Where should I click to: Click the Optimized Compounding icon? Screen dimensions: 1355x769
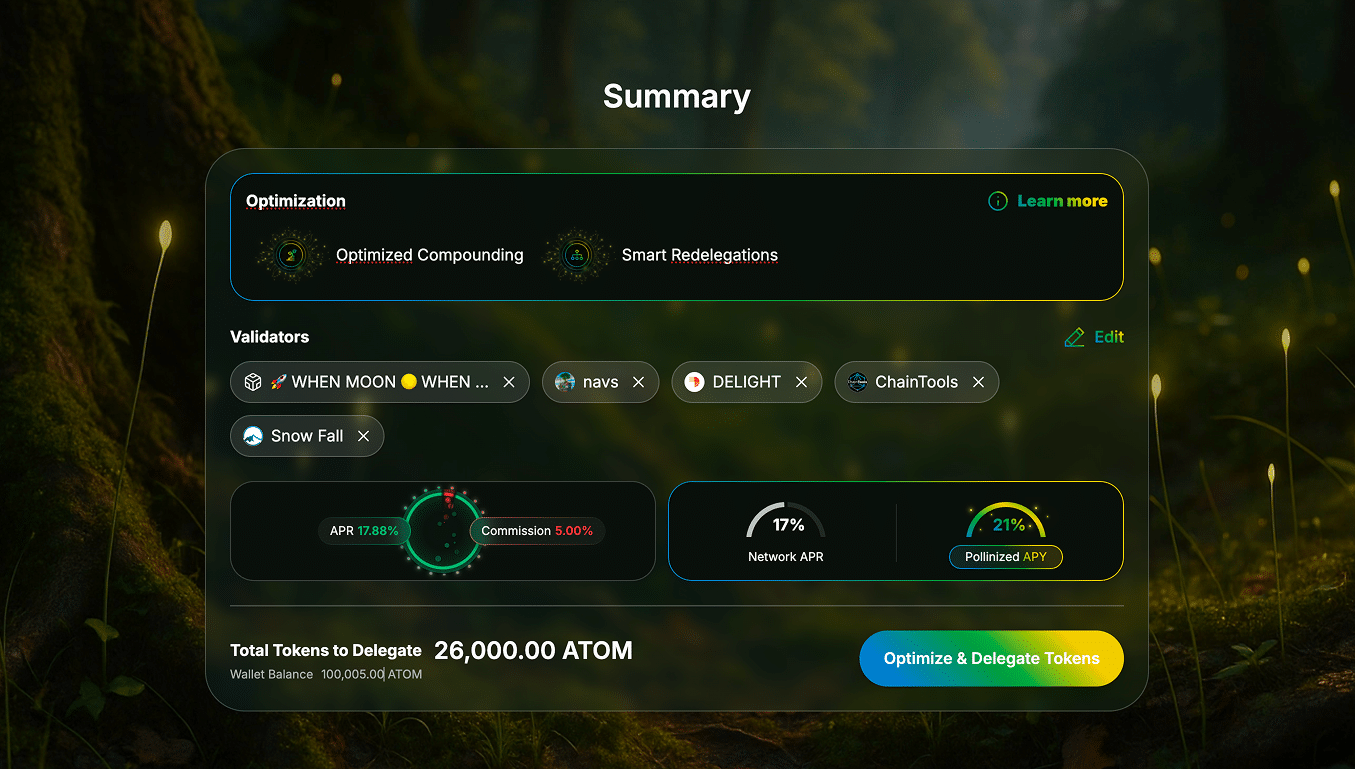(291, 255)
